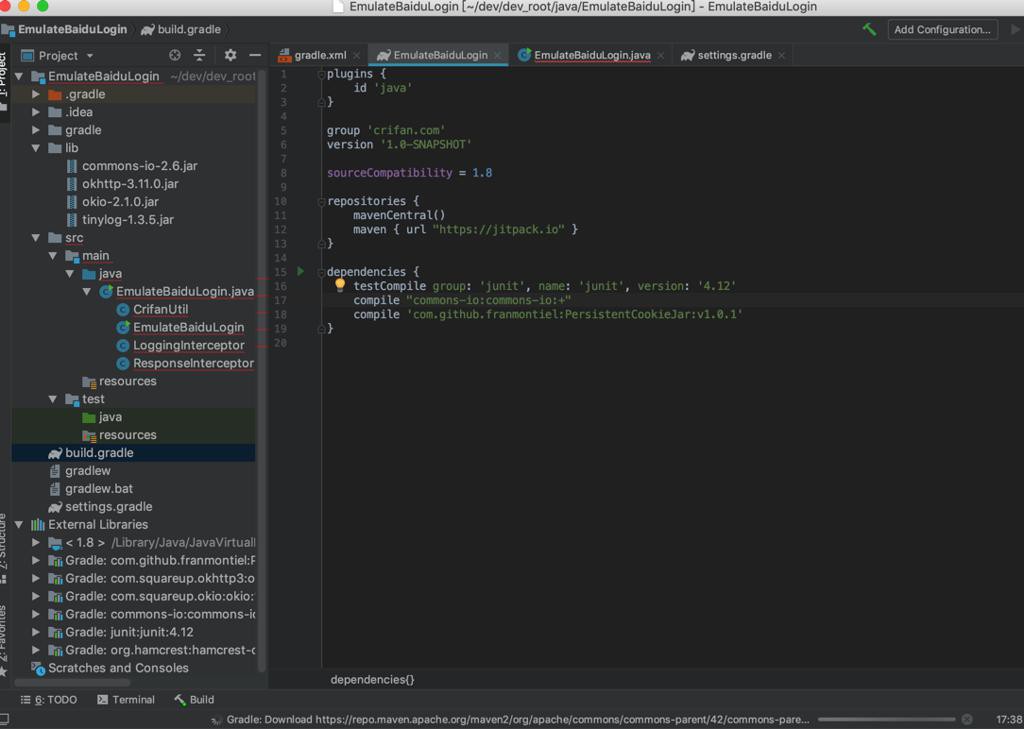
Task: Click the Add Configuration button
Action: point(942,30)
